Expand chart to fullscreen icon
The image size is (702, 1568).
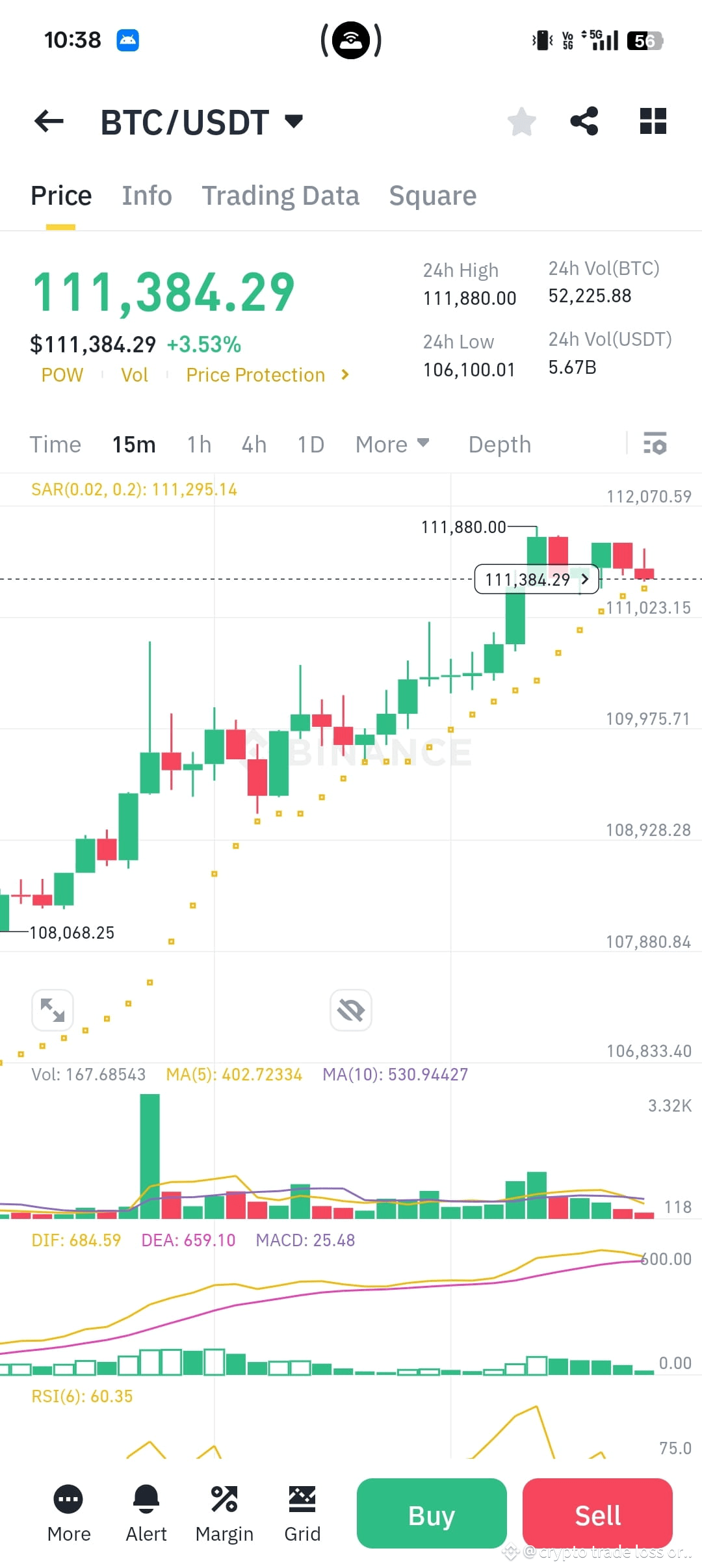pos(53,1010)
